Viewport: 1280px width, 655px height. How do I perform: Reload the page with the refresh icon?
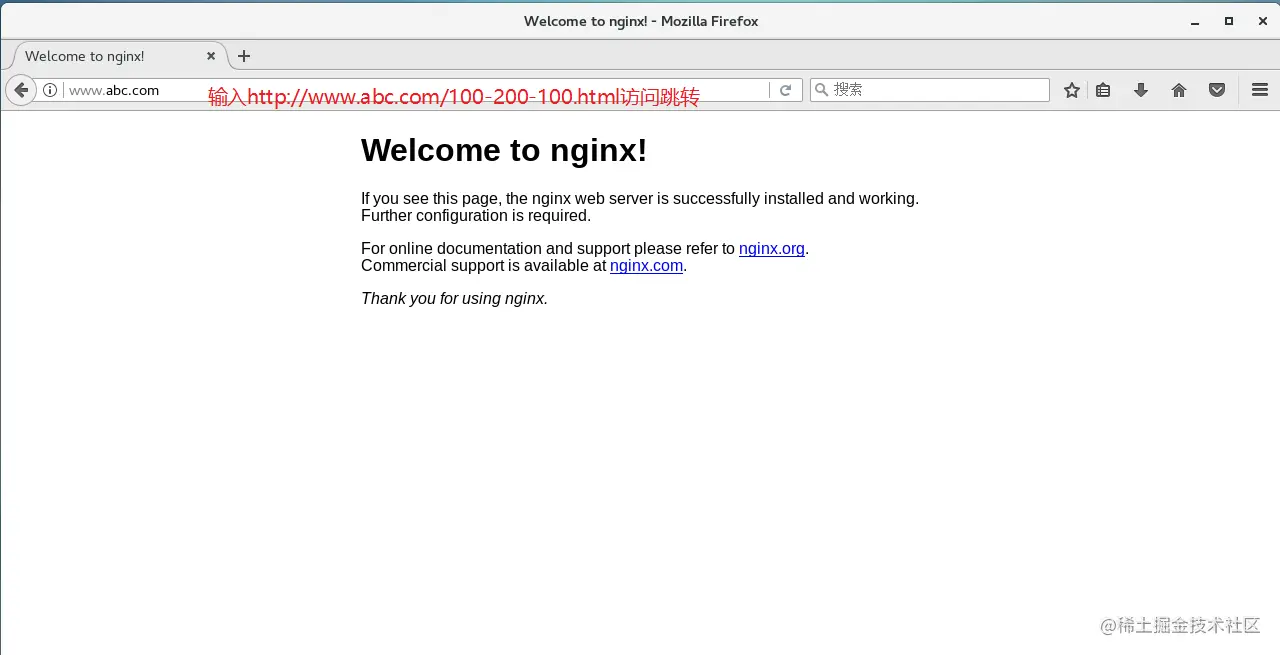tap(786, 90)
